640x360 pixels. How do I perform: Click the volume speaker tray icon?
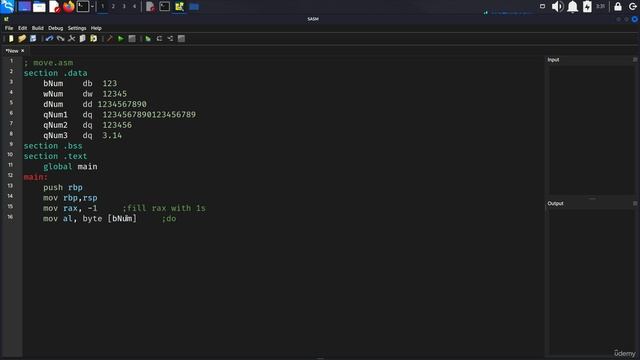tap(557, 7)
